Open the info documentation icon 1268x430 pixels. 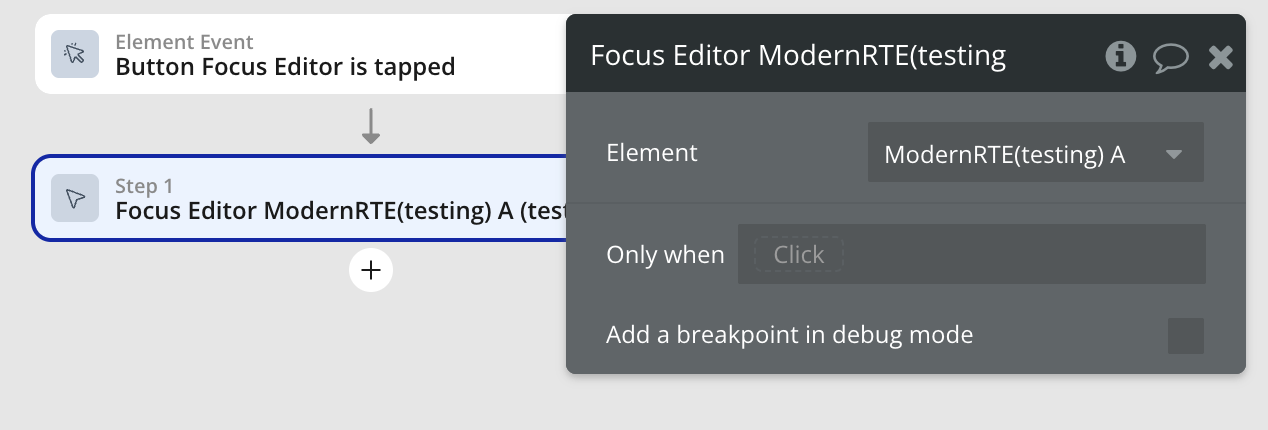point(1120,56)
